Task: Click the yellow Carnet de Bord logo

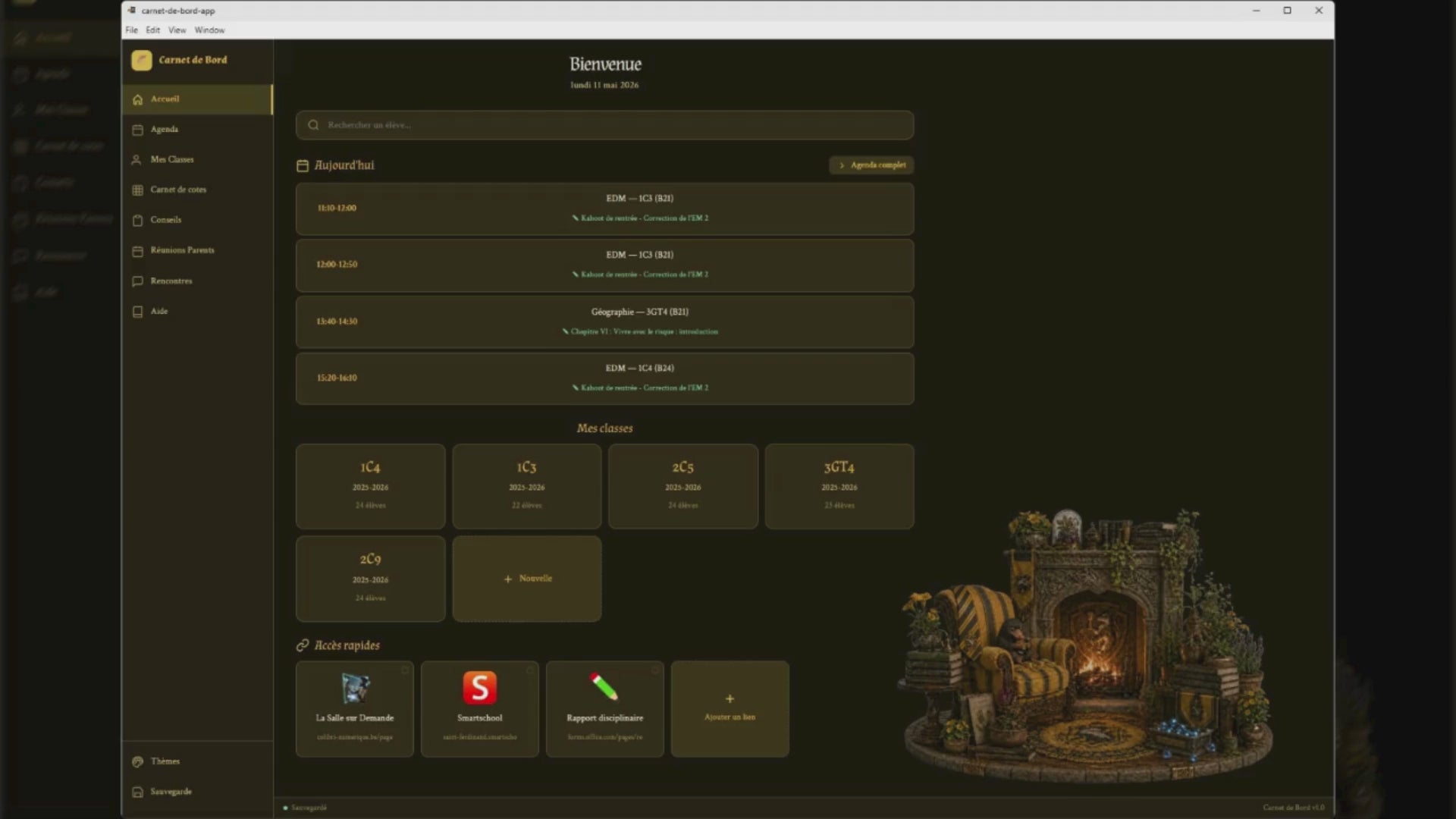Action: click(x=141, y=60)
